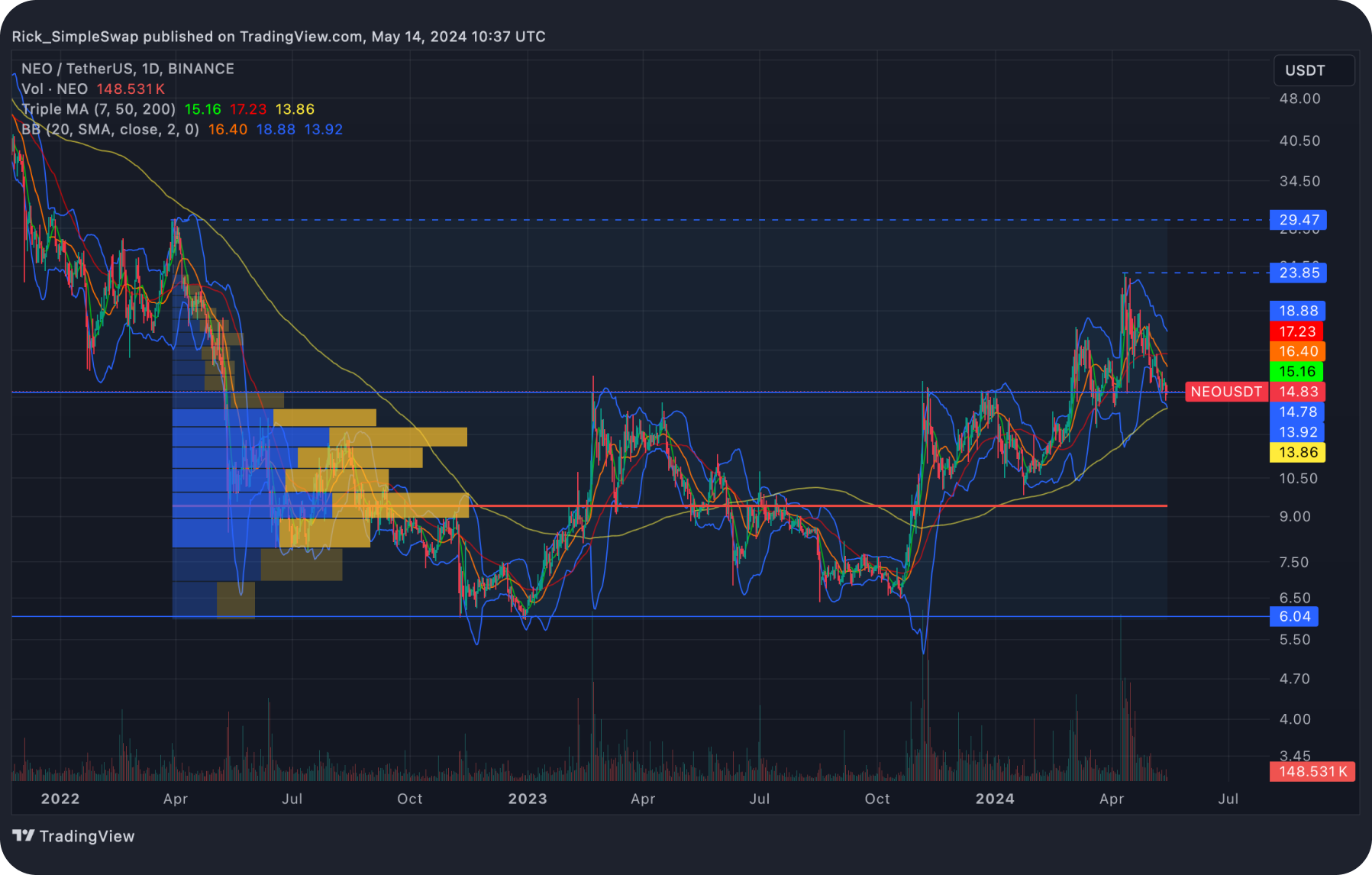Viewport: 1372px width, 875px height.
Task: Click the 18.88 upper Bollinger Band tag
Action: click(1297, 310)
